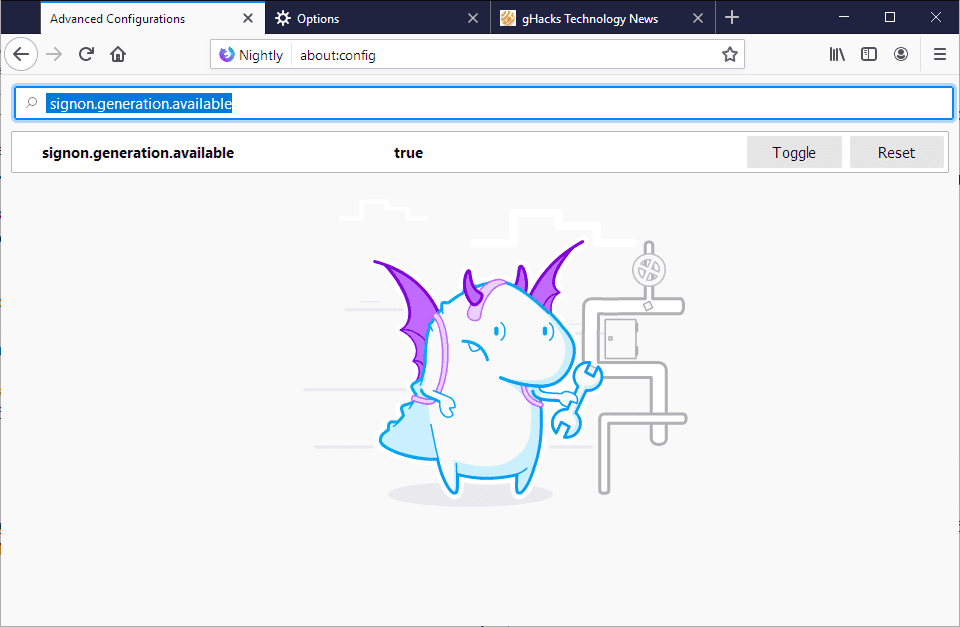This screenshot has width=960, height=627.
Task: Open the home page
Action: click(x=118, y=54)
